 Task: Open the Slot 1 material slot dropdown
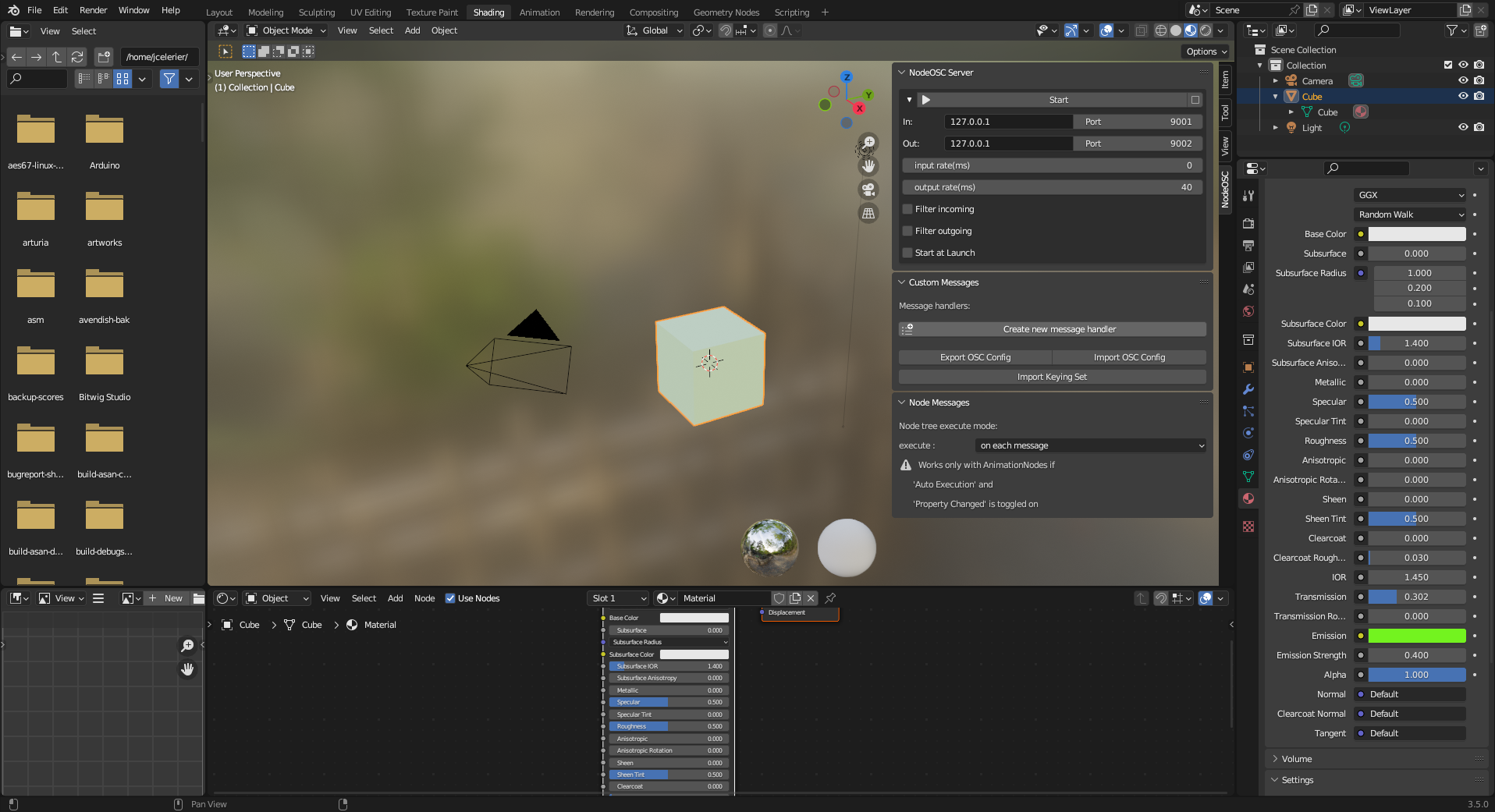[x=619, y=598]
